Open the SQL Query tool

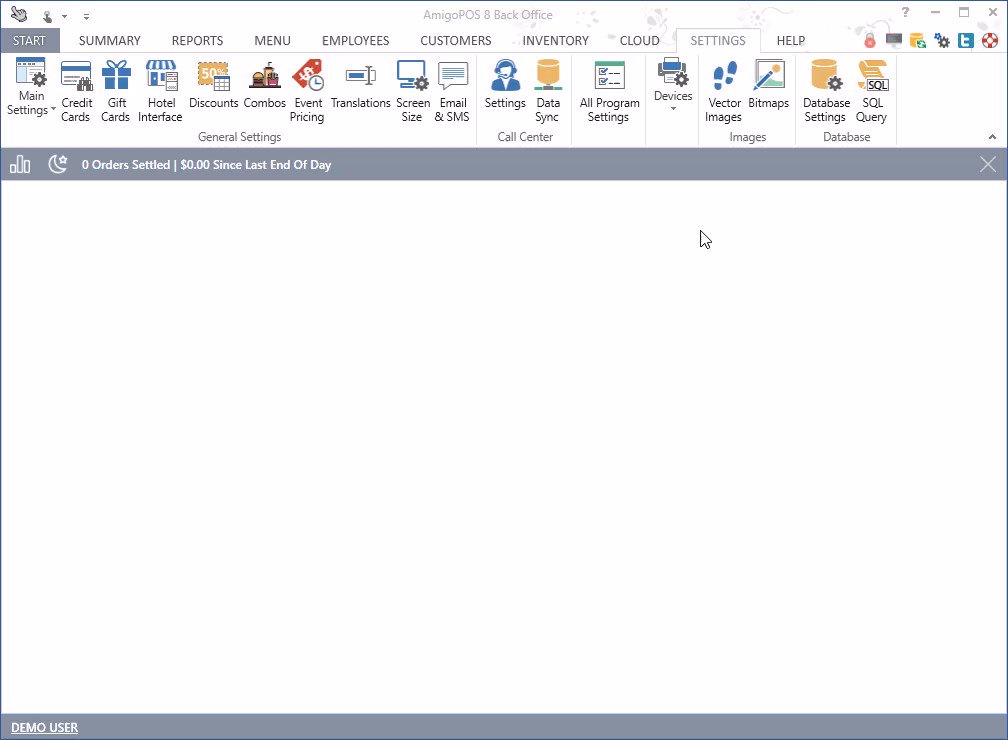click(871, 90)
